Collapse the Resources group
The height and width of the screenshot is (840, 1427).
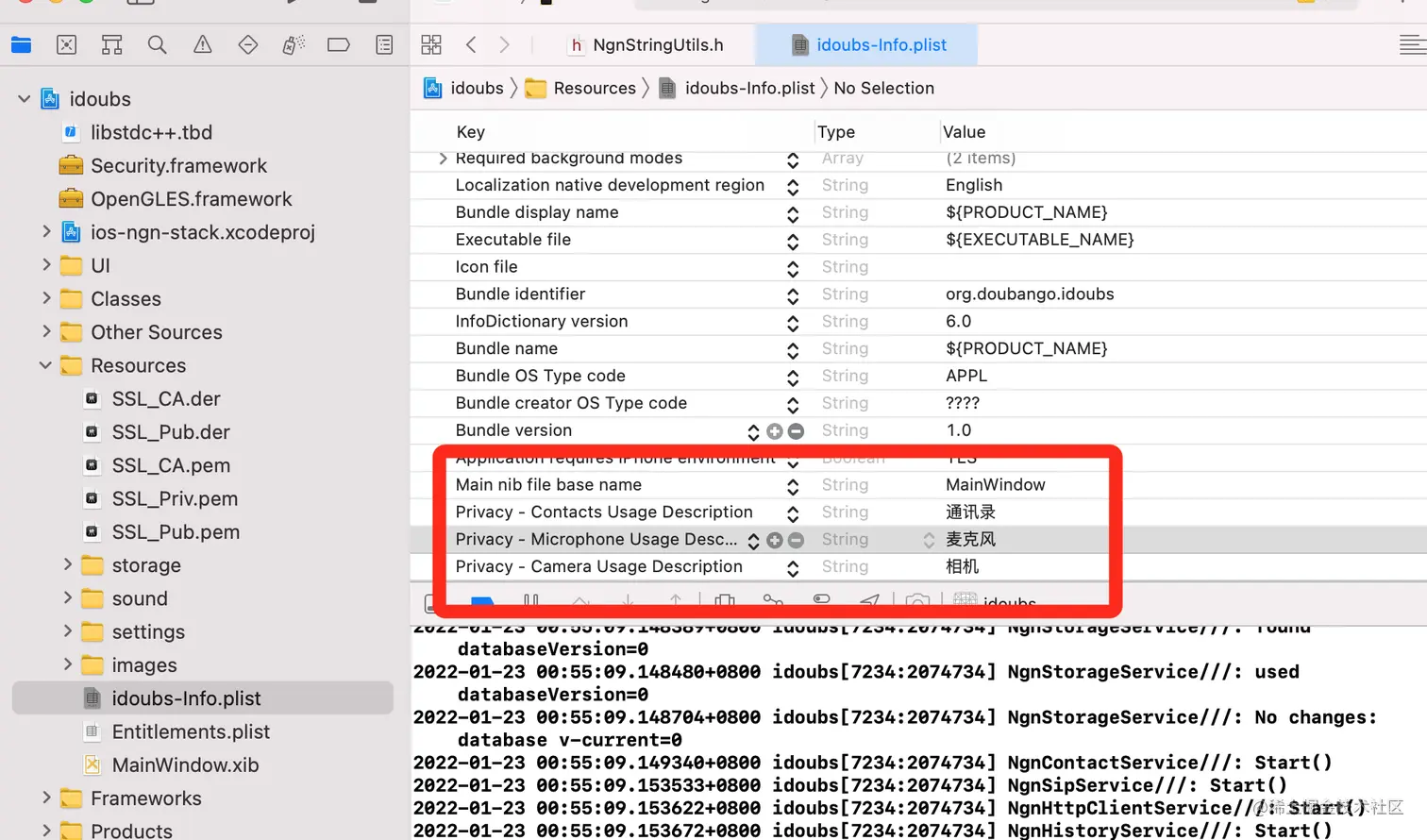(45, 365)
